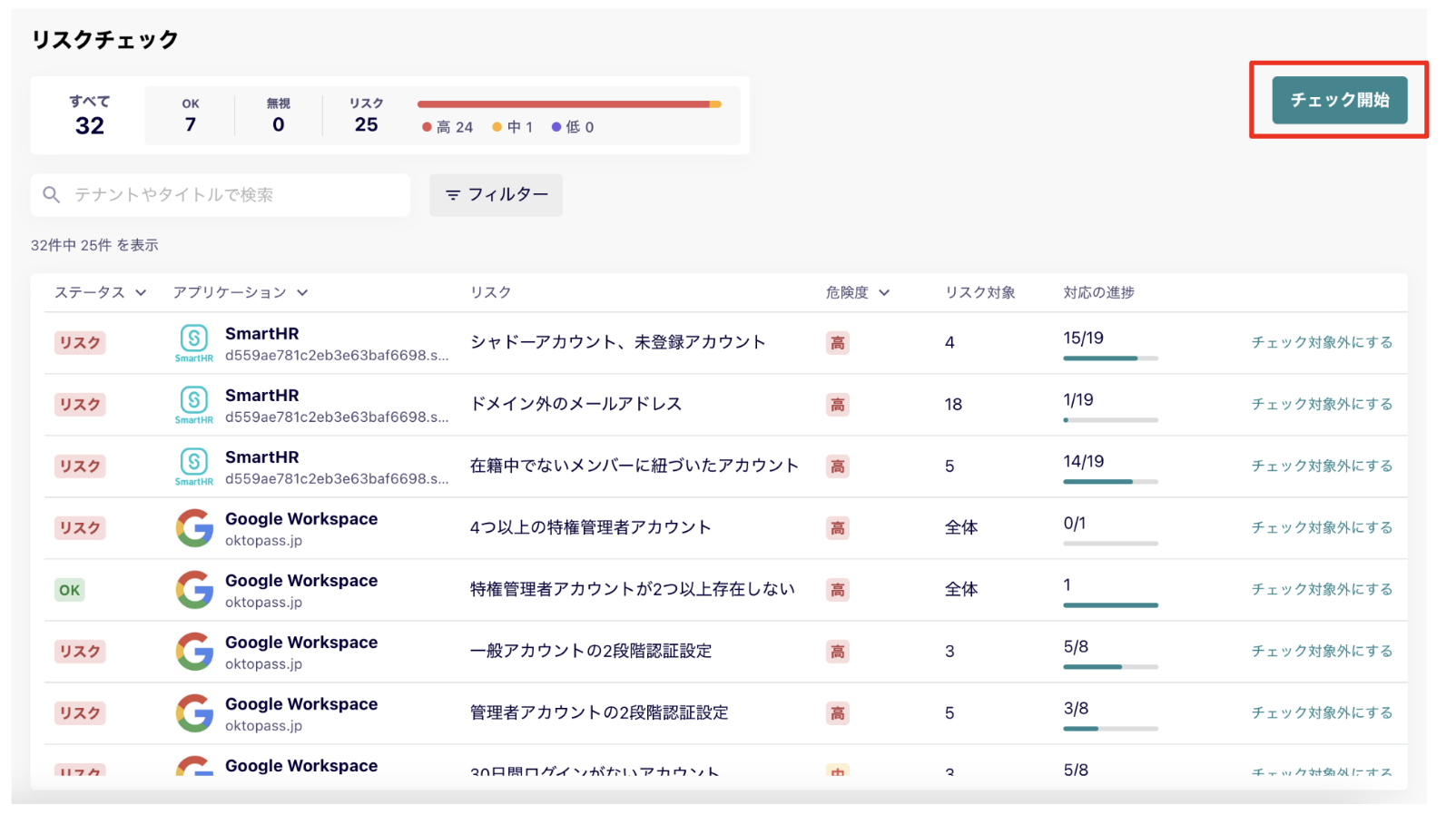Click the 低 0 legend item
The height and width of the screenshot is (815, 1456).
573,127
